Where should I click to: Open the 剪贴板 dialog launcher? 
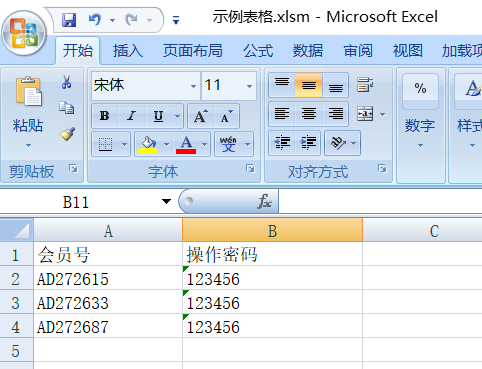point(73,169)
